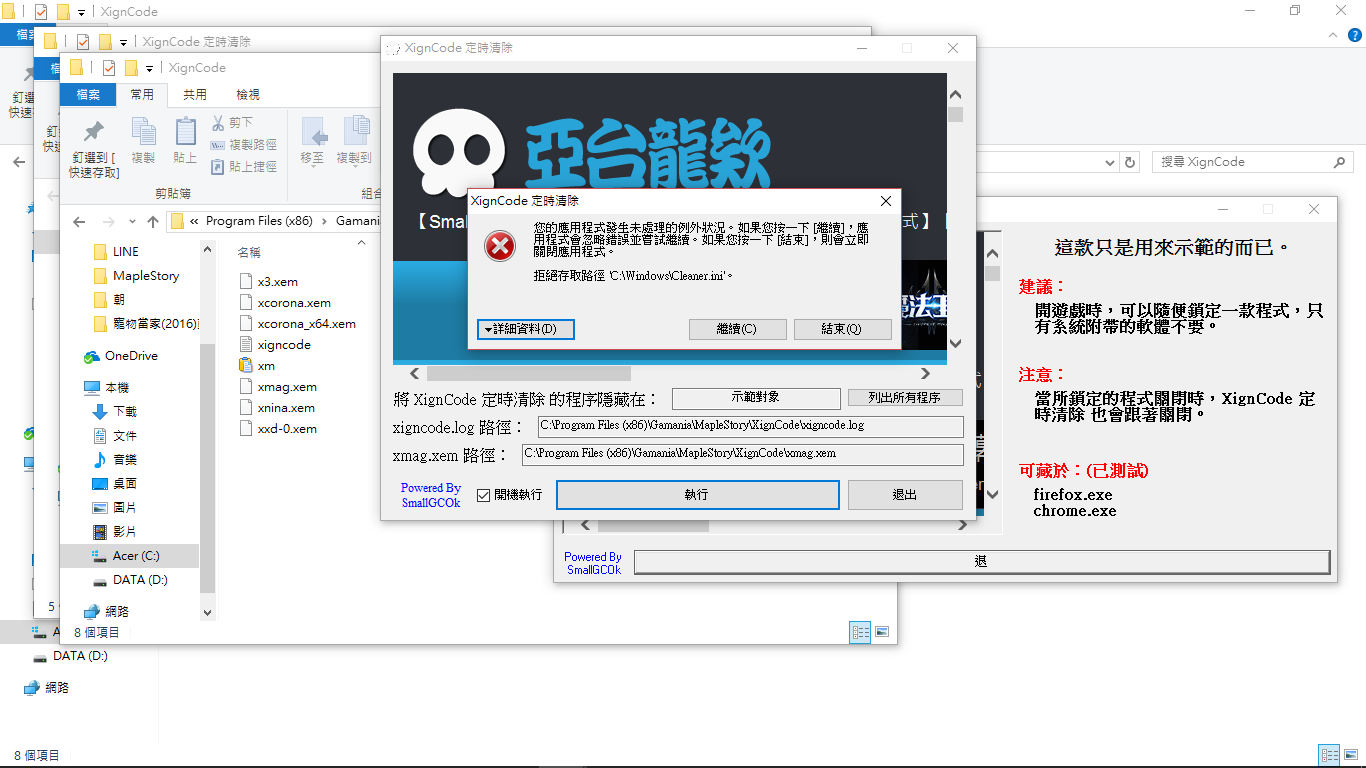Click the red error icon in dialog
The height and width of the screenshot is (768, 1366).
click(500, 245)
